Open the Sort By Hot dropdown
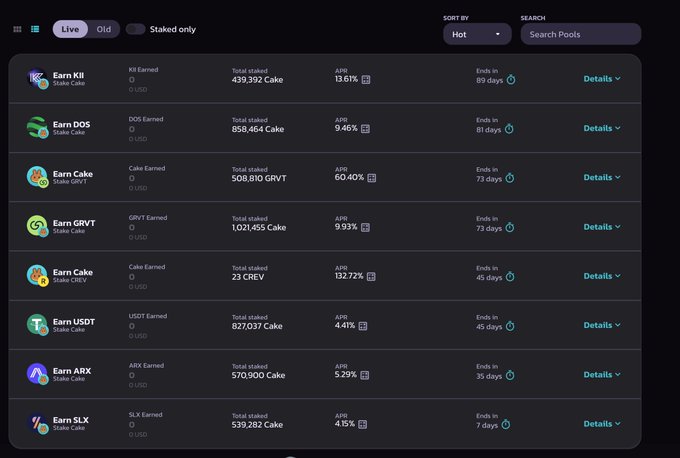The height and width of the screenshot is (458, 680). pyautogui.click(x=477, y=34)
